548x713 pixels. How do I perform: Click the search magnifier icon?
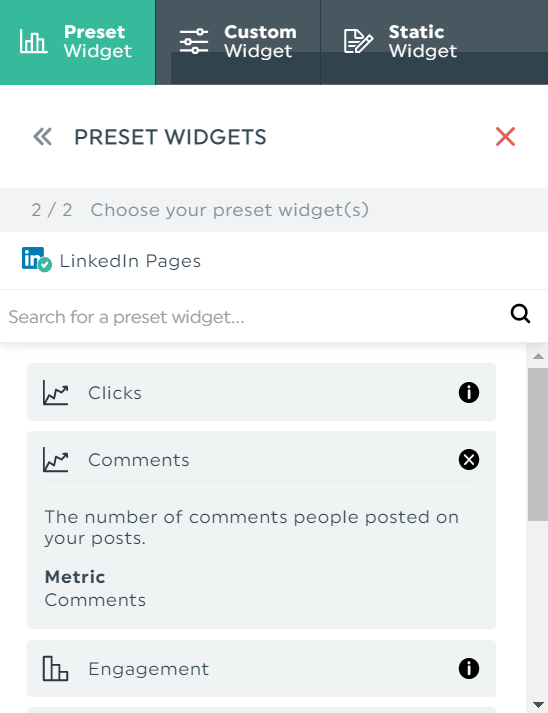(x=520, y=314)
